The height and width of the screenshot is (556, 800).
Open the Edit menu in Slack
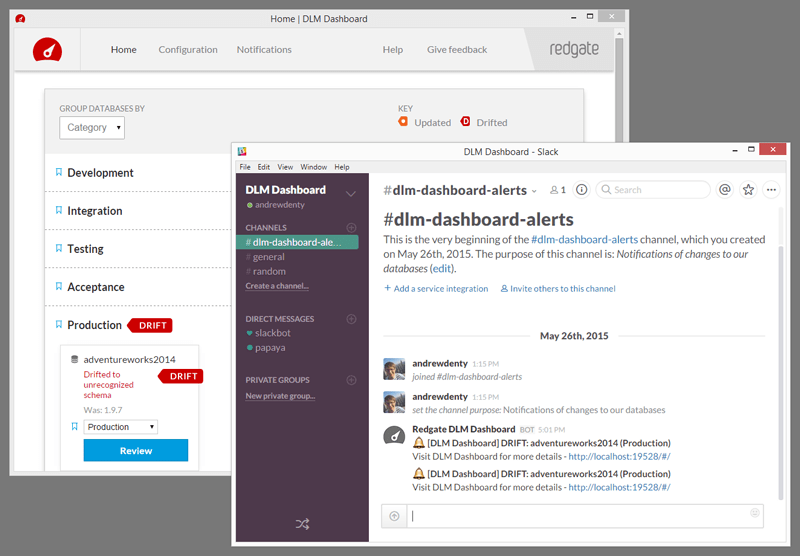click(x=264, y=167)
